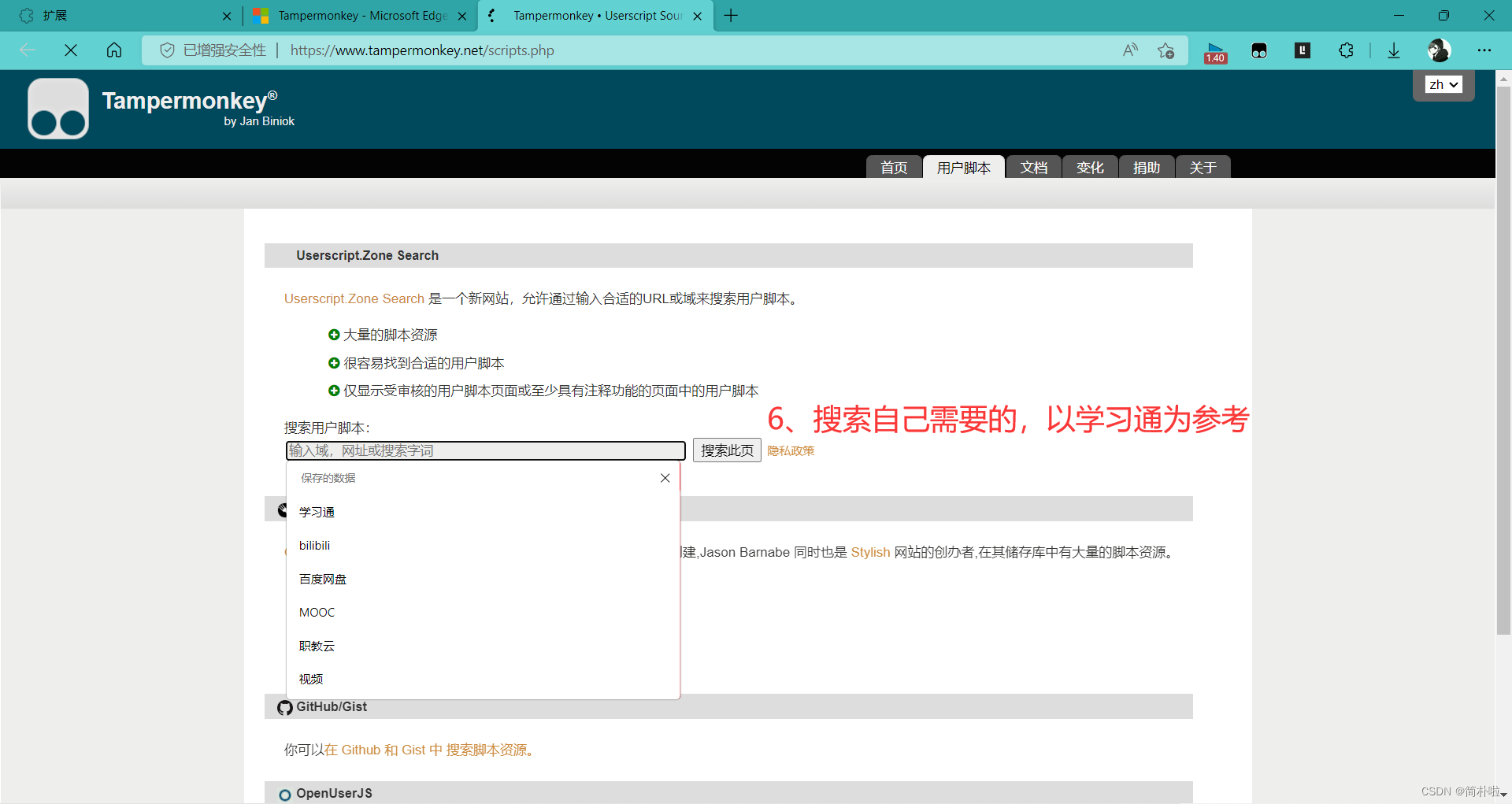Open the 关于 navigation tab
This screenshot has width=1512, height=804.
1203,167
